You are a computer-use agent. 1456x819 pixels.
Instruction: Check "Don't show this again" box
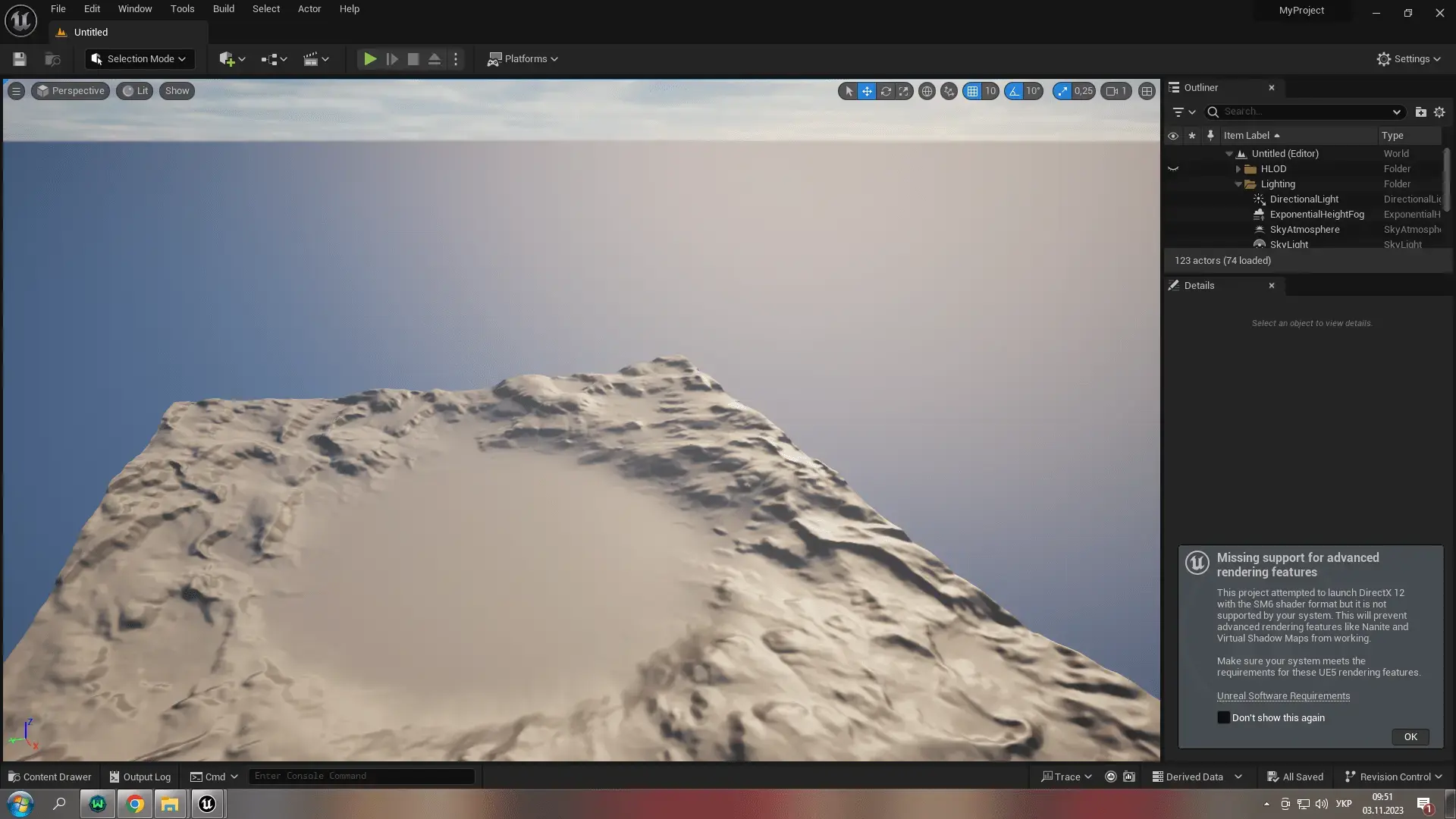click(x=1223, y=717)
